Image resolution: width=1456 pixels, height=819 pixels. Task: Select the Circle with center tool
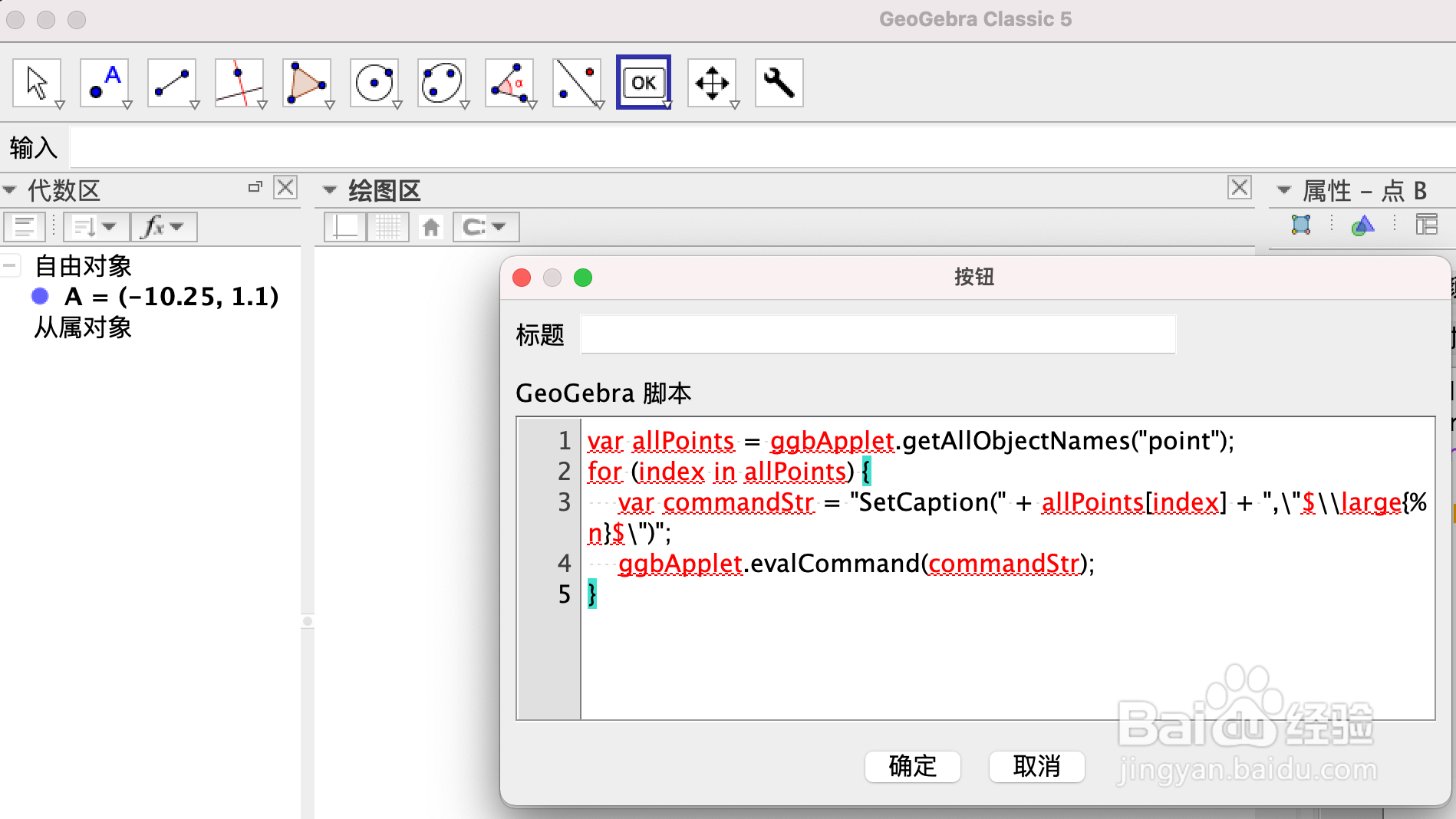point(374,82)
